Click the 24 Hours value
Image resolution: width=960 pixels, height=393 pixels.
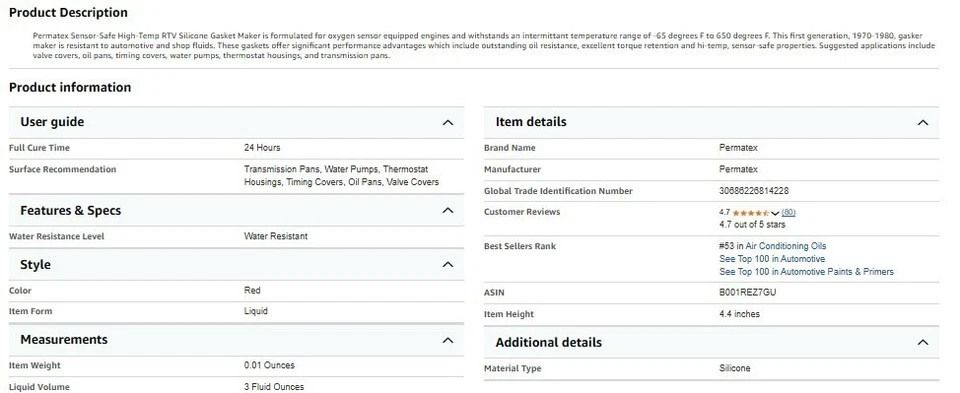pos(262,148)
